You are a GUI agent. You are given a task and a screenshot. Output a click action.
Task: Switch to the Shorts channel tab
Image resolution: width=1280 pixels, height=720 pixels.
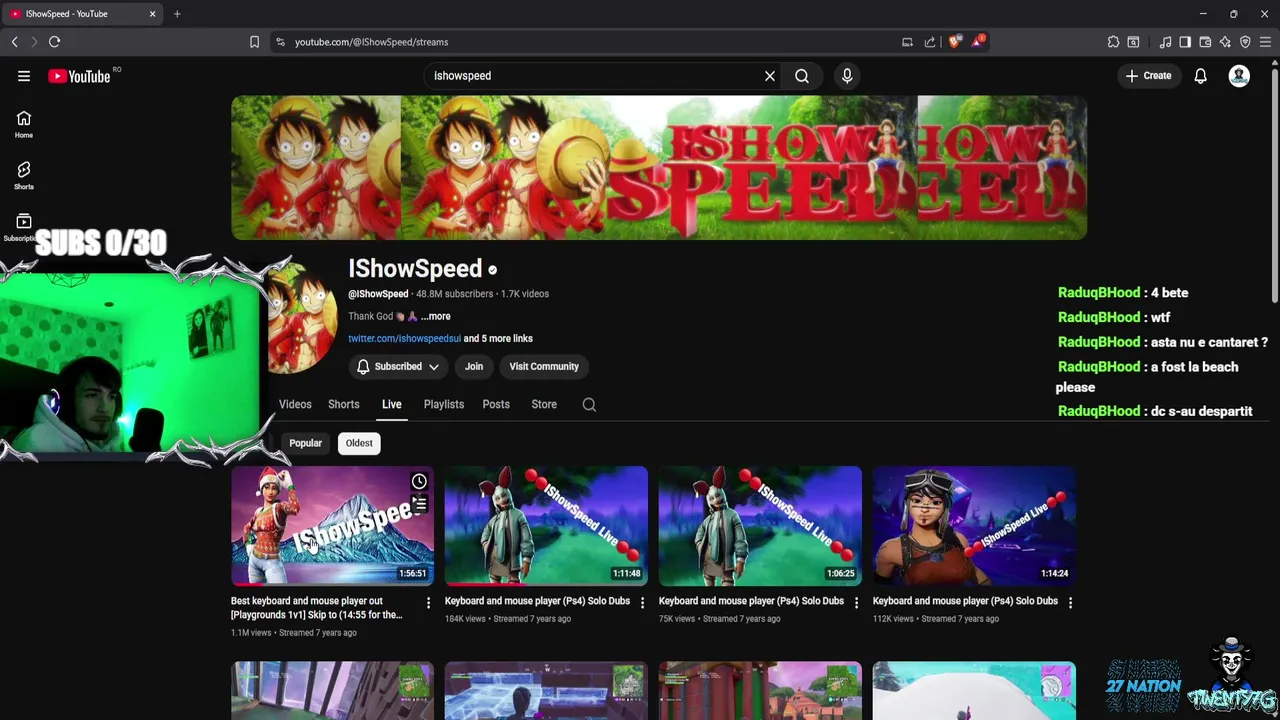[343, 405]
